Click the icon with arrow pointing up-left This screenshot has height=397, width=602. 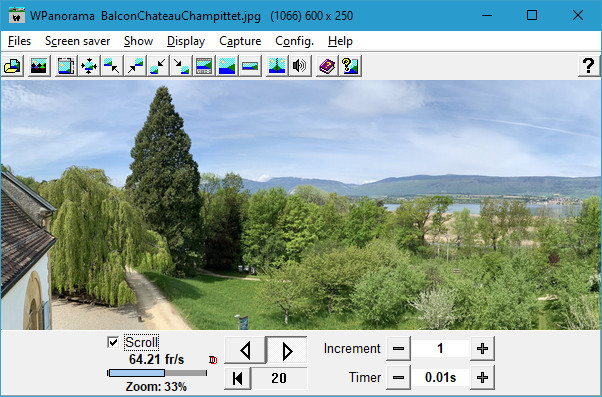[112, 66]
